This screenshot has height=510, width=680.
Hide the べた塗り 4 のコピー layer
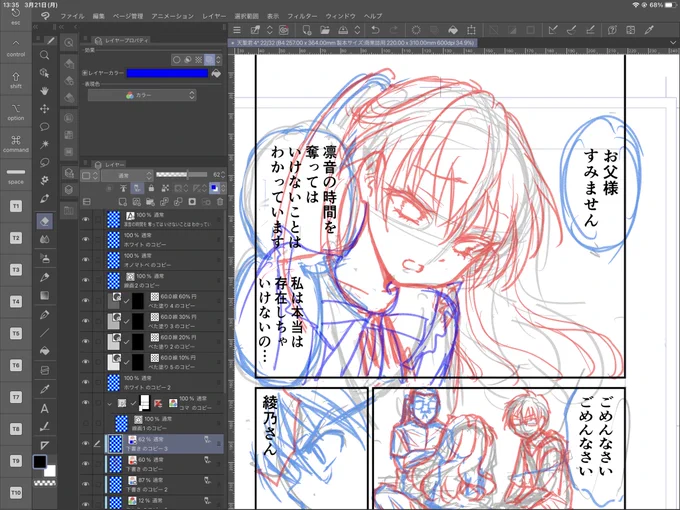pos(86,301)
